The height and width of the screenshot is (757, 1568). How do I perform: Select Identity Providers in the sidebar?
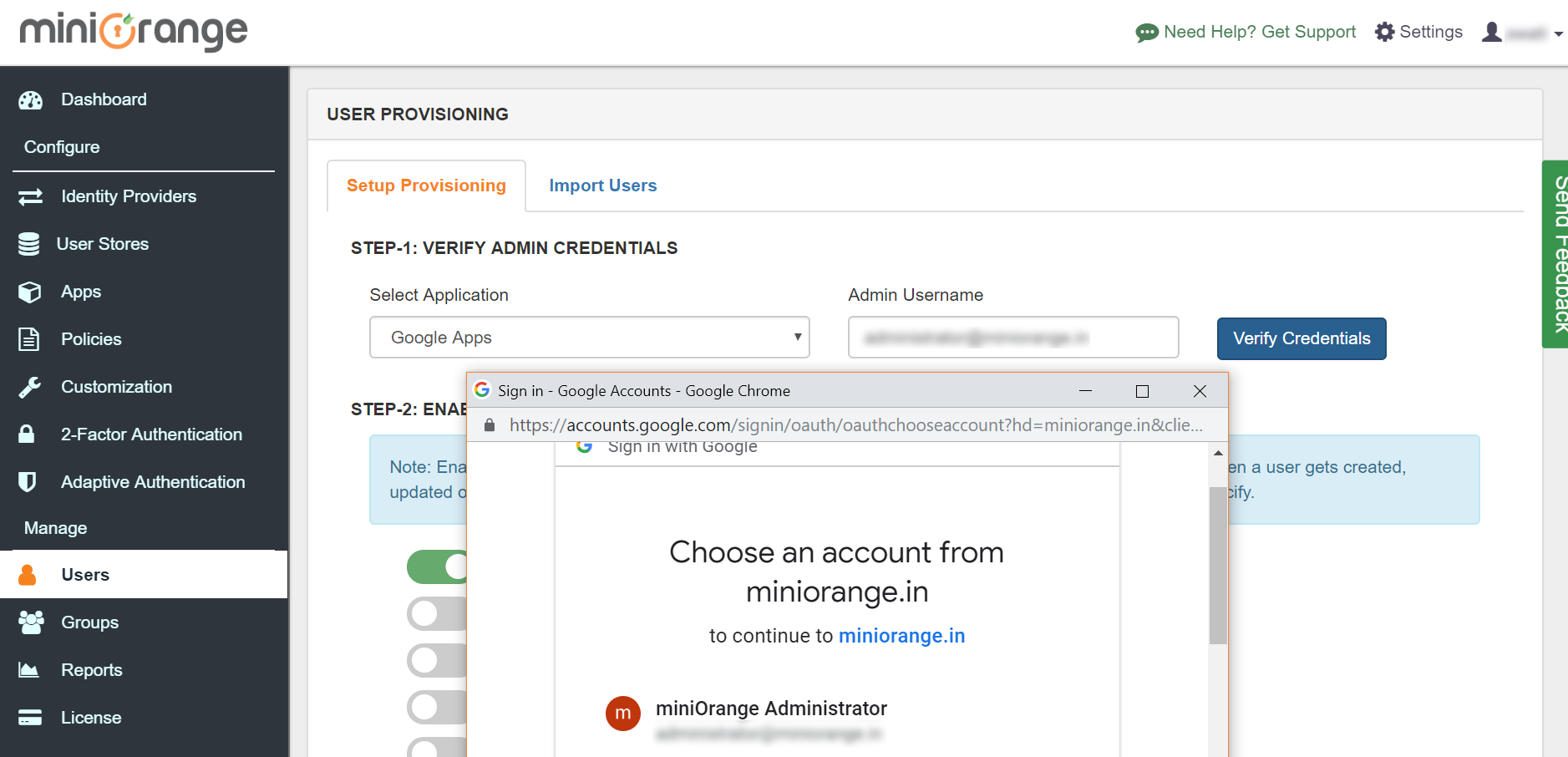click(x=129, y=196)
